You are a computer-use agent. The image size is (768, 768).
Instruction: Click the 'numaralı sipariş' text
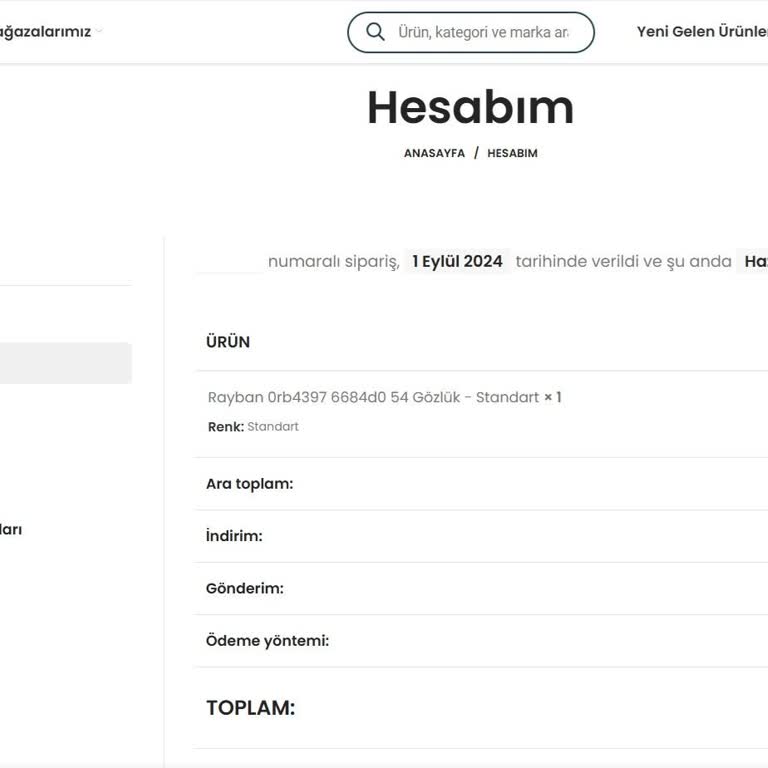click(x=334, y=262)
